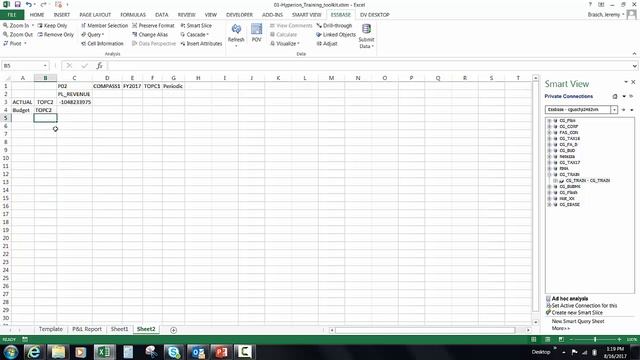Click horizontal scrollbar of worksheet

point(425,330)
